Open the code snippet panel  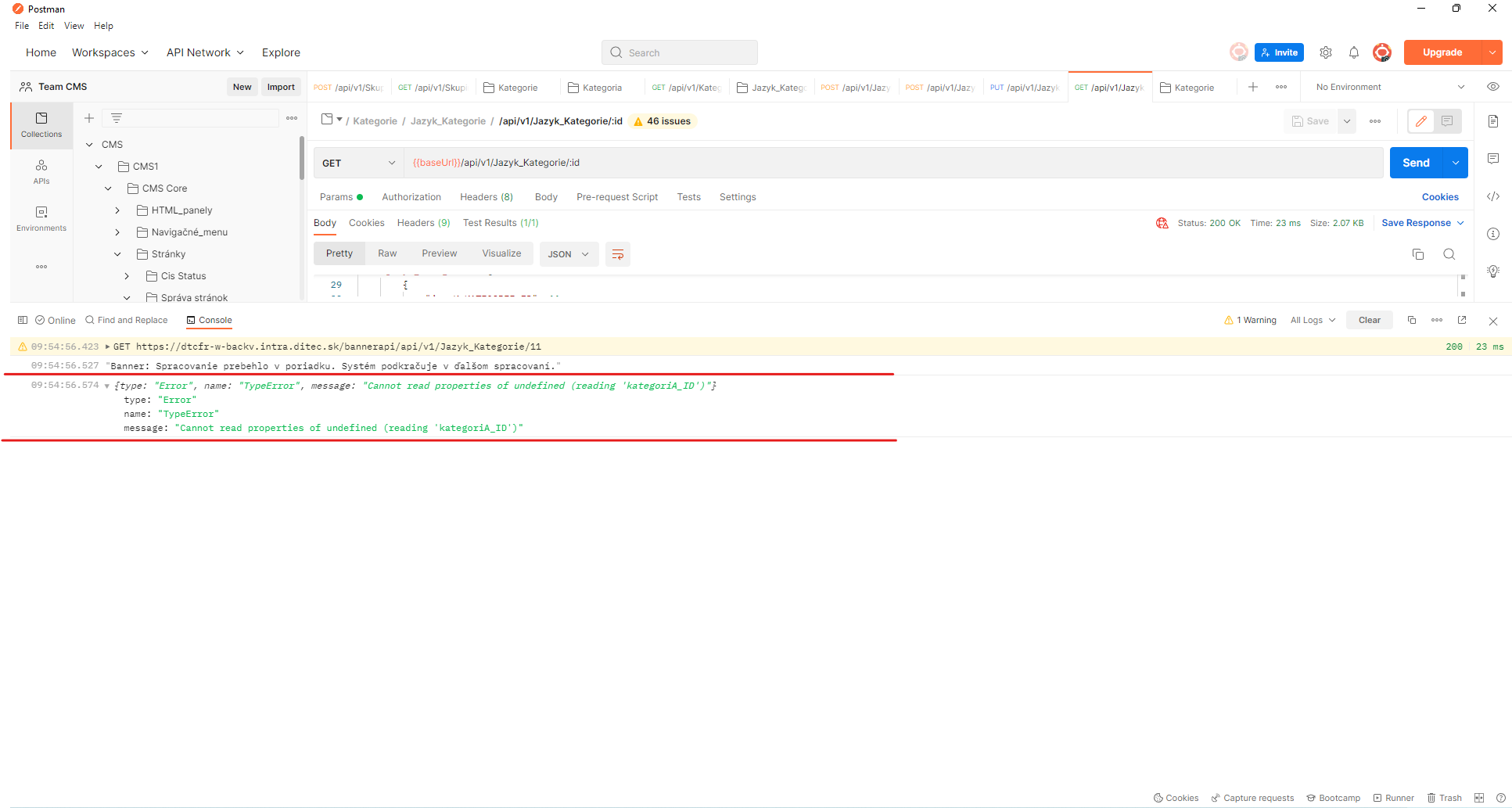1494,196
